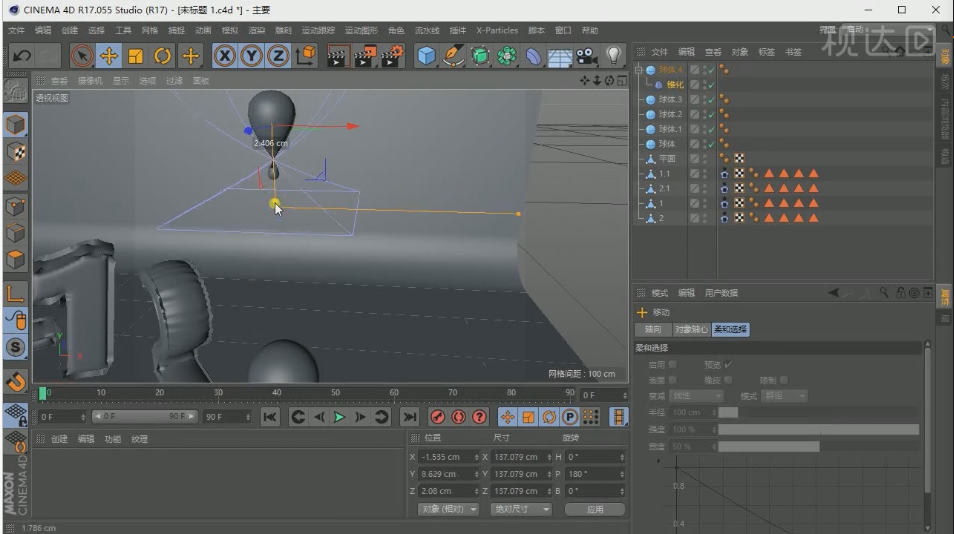The height and width of the screenshot is (534, 954).
Task: Activate the Rotate tool icon
Action: pyautogui.click(x=162, y=56)
